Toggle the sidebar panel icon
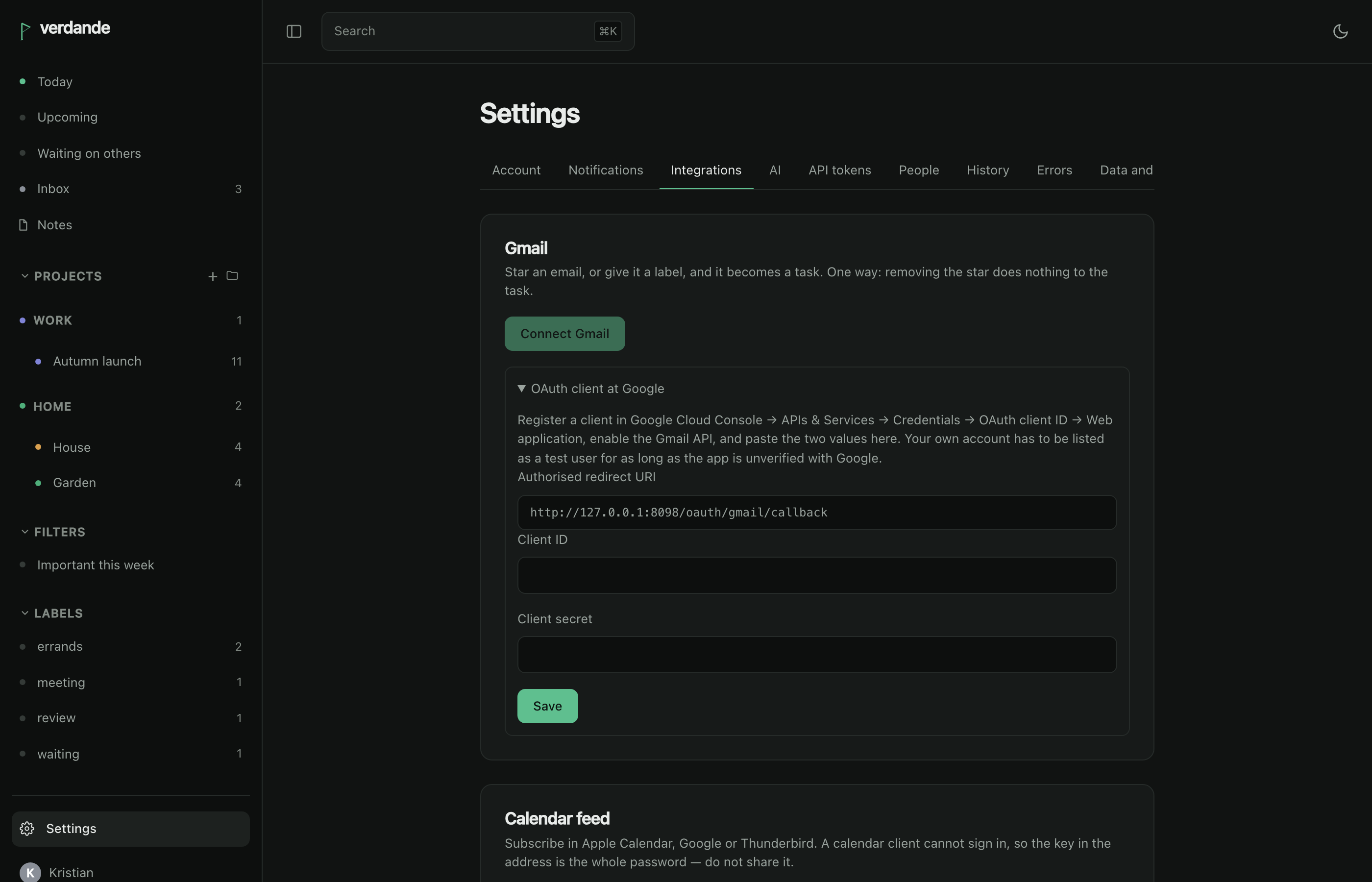This screenshot has width=1372, height=882. 294,31
